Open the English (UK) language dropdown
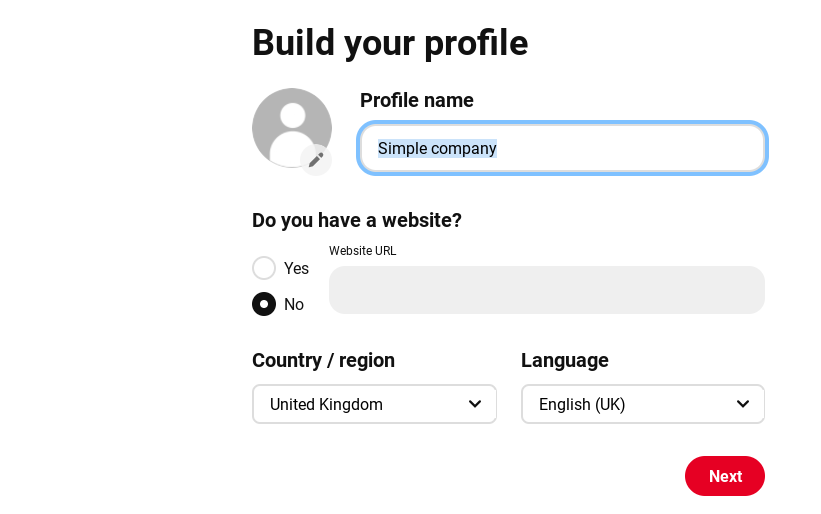 643,404
